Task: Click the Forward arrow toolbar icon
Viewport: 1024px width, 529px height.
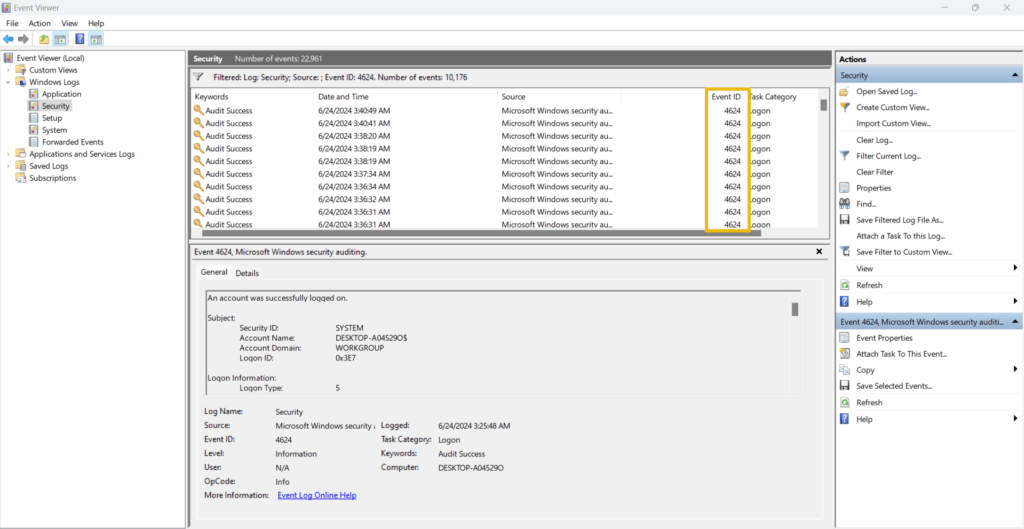Action: click(x=24, y=39)
